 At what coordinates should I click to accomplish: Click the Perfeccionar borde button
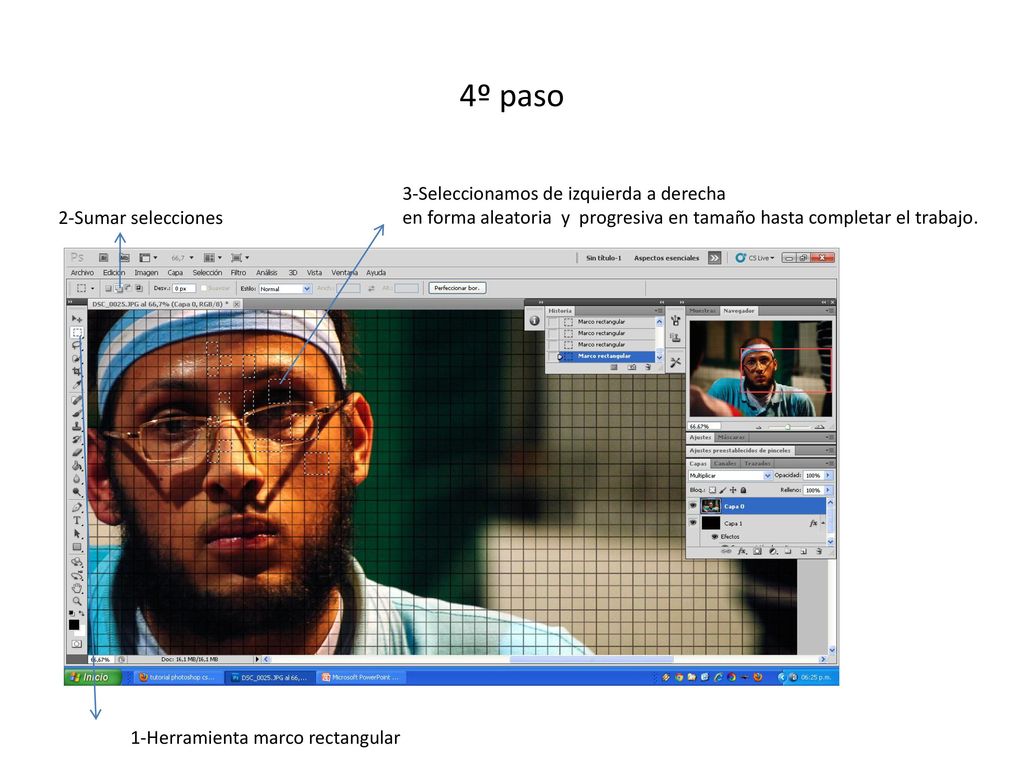coord(456,288)
